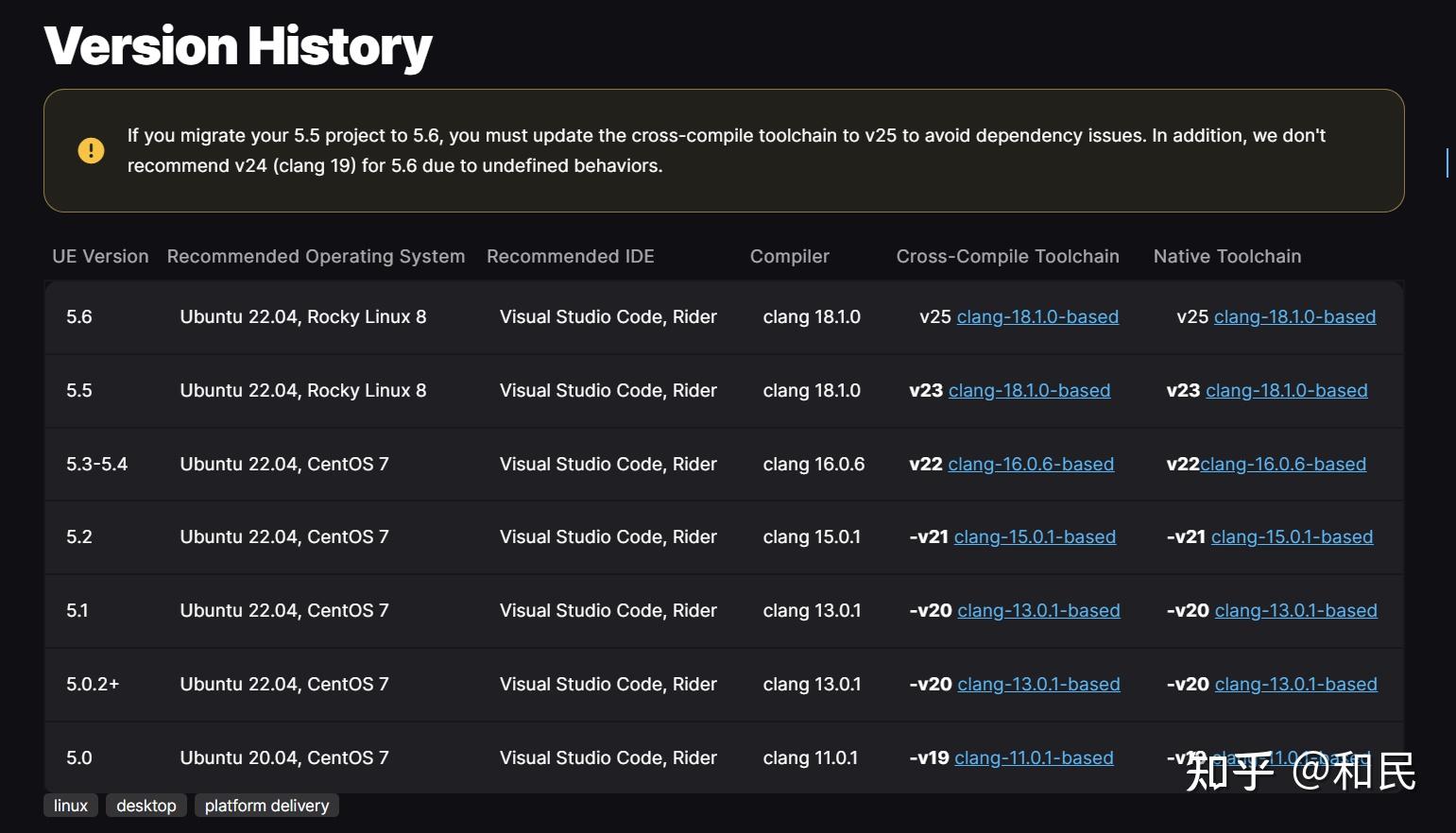Image resolution: width=1456 pixels, height=833 pixels.
Task: Open the 5.0.2+ native clang-13.0.1-based link
Action: 1295,685
